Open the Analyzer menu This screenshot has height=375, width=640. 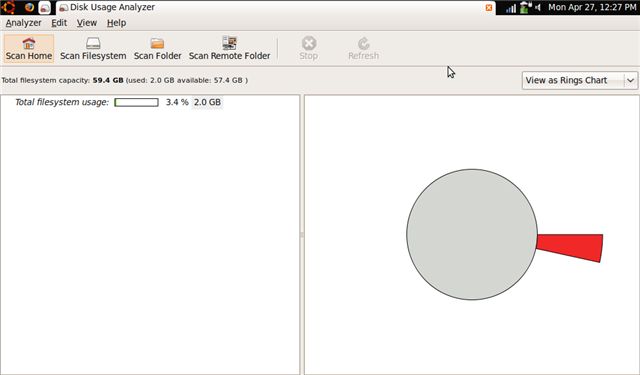click(23, 23)
